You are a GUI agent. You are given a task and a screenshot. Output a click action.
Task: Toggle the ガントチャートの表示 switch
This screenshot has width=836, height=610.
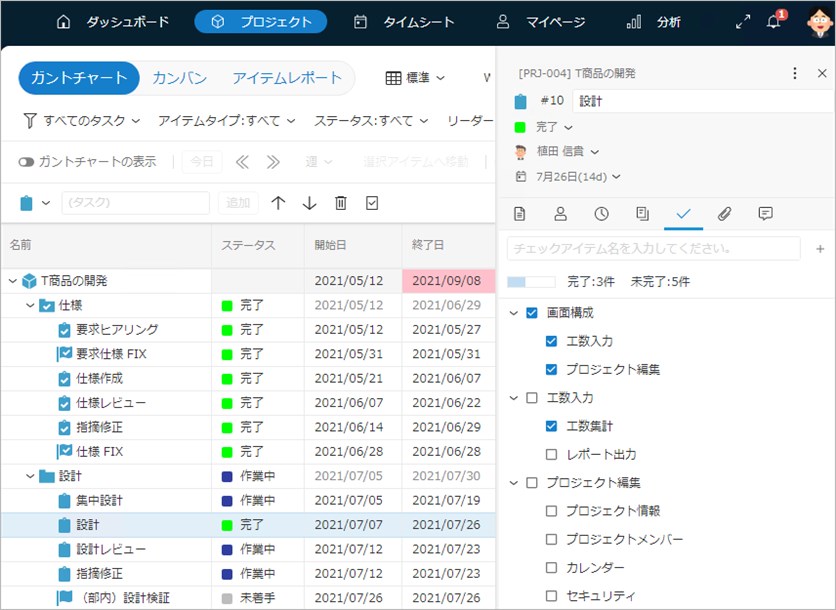coord(27,162)
